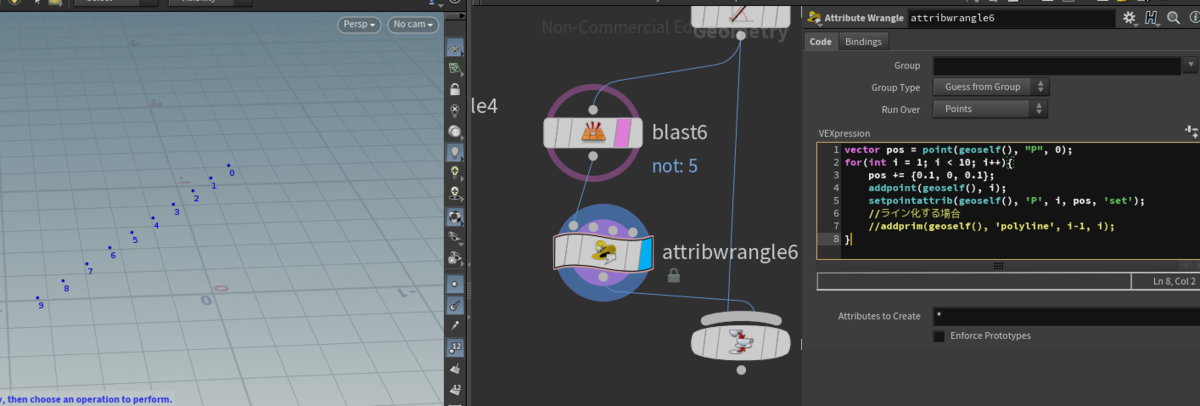This screenshot has width=1200, height=406.
Task: Toggle the primitive normals display icon
Action: point(455,369)
